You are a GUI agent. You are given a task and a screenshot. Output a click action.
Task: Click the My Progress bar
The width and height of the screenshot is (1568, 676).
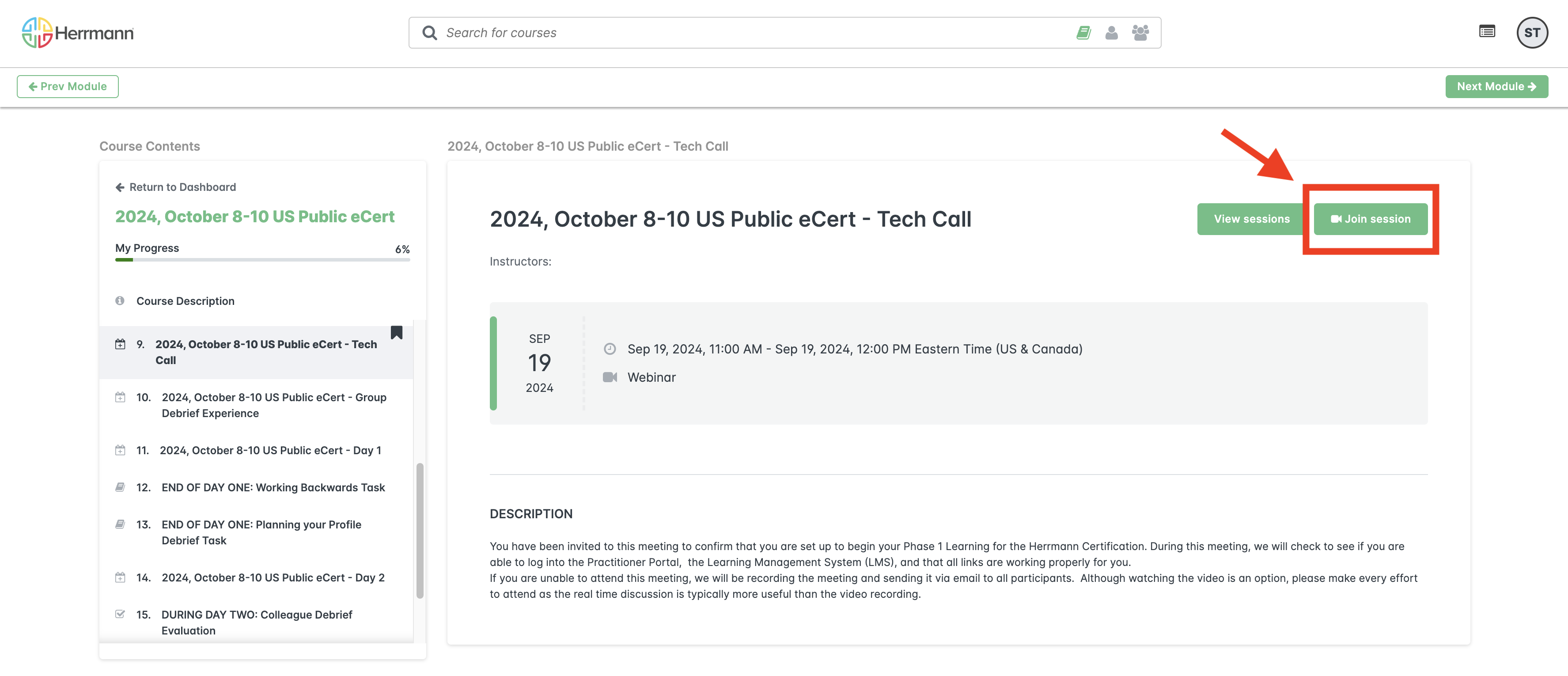(x=262, y=260)
